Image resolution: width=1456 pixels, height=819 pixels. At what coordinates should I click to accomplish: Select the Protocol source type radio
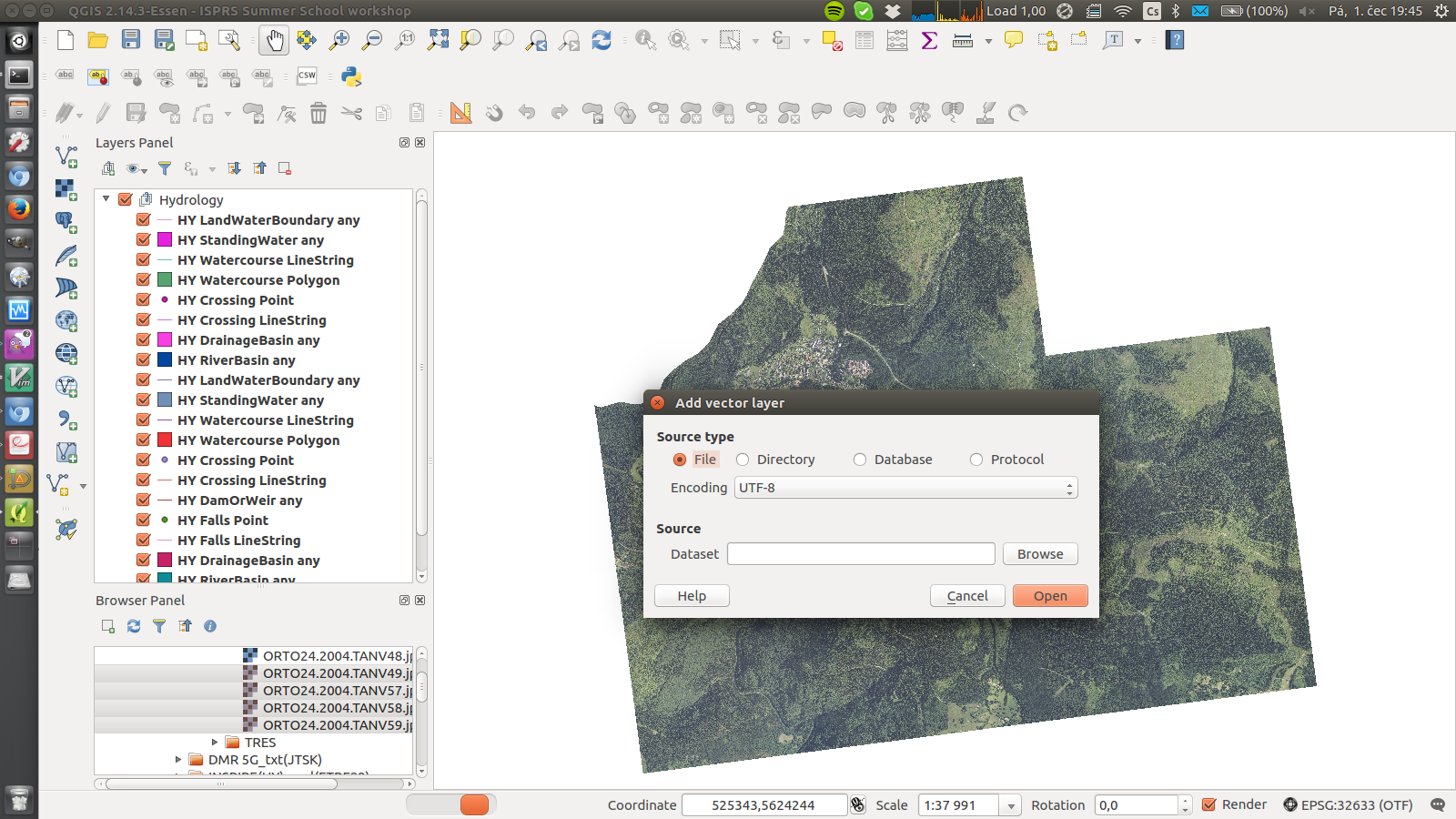pyautogui.click(x=976, y=460)
